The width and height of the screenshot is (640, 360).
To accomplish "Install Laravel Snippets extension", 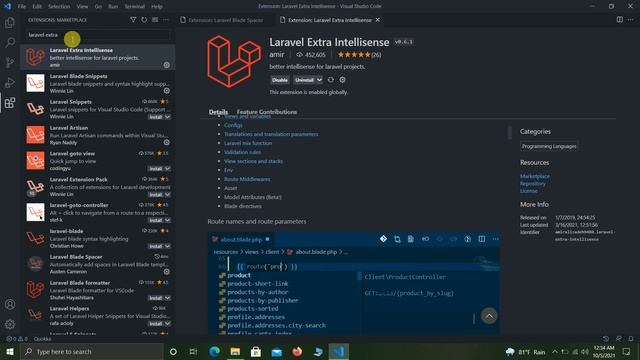I will click(156, 117).
